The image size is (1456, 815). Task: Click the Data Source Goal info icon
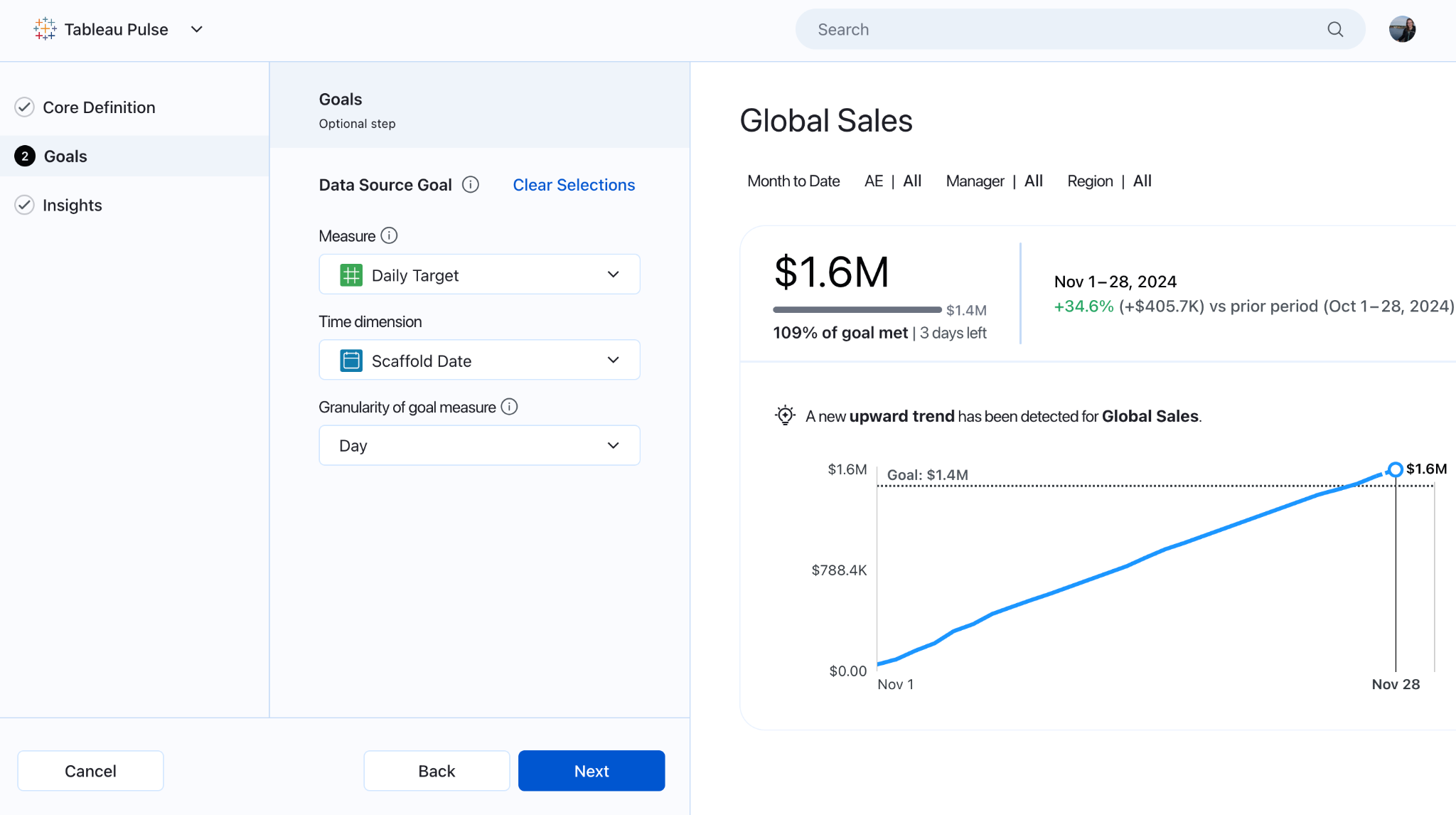[x=471, y=185]
